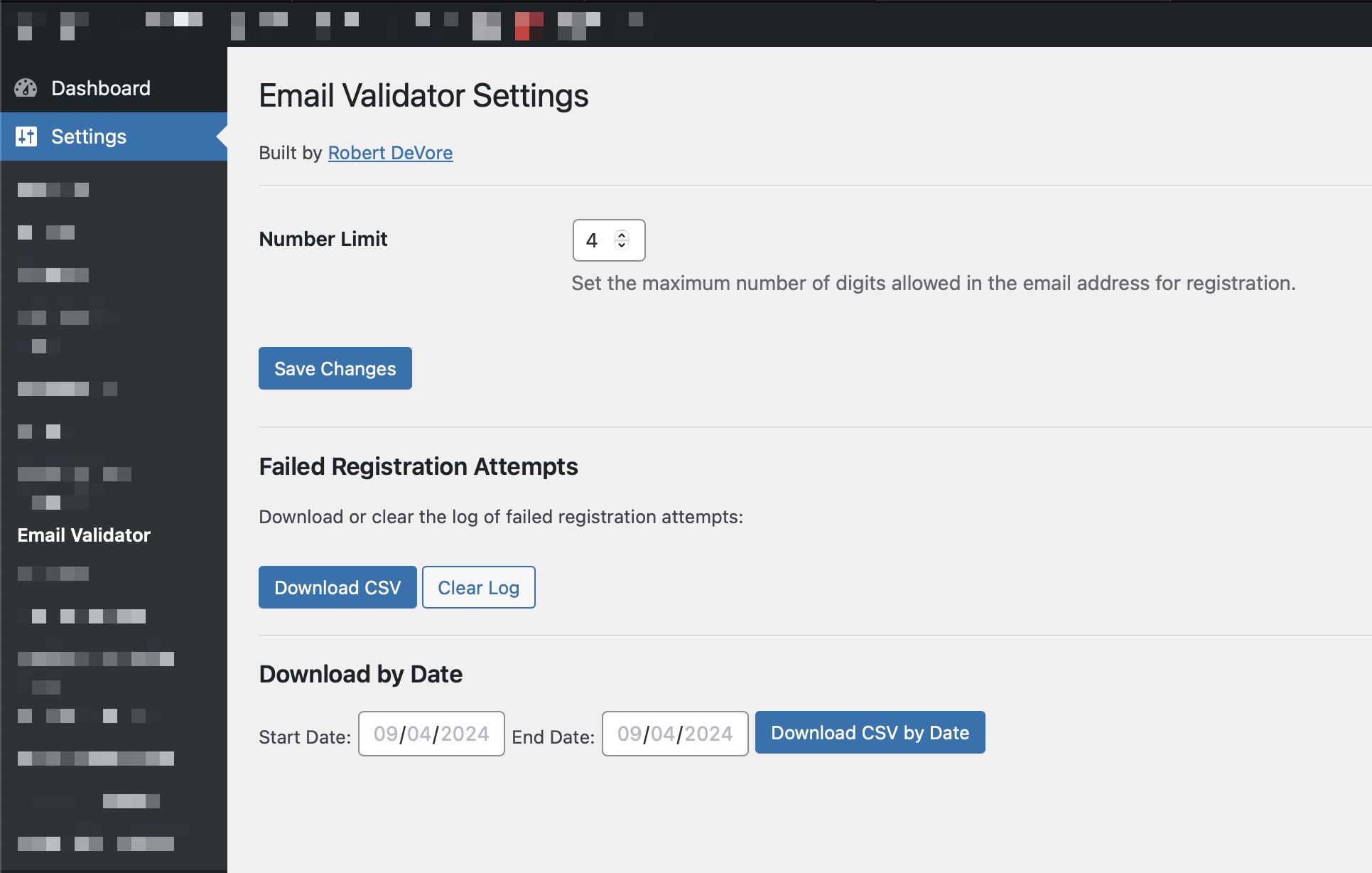Viewport: 1372px width, 873px height.
Task: Select month segment in End Date field
Action: (630, 734)
